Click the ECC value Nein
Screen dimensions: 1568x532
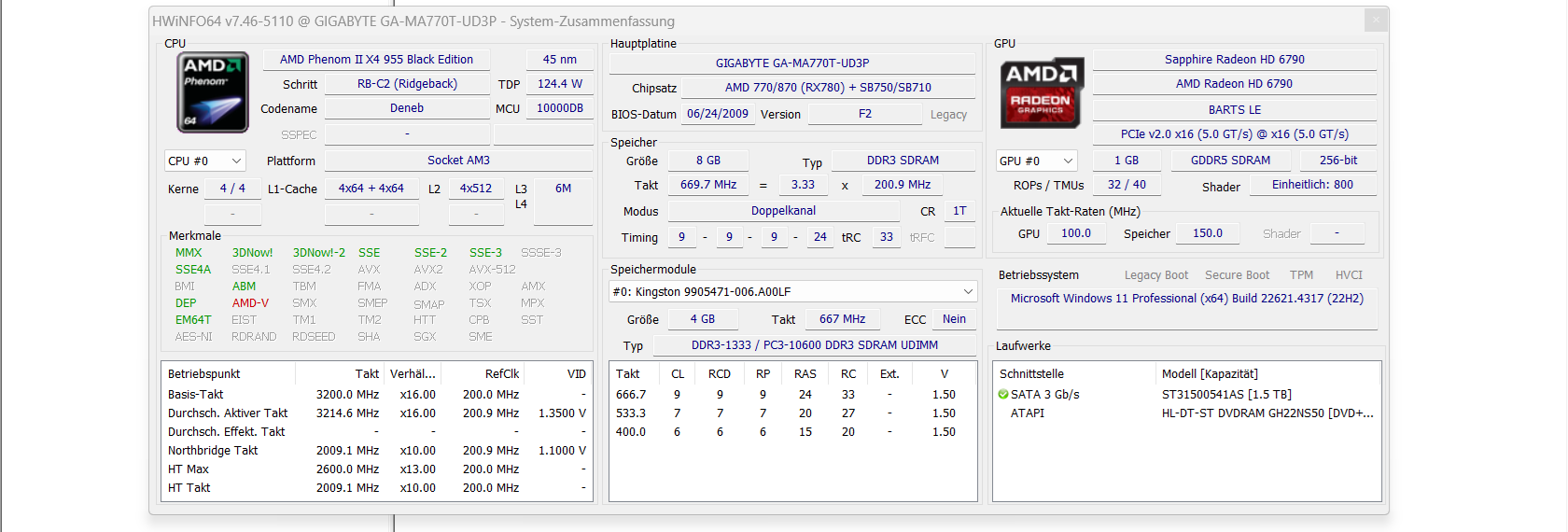coord(955,319)
